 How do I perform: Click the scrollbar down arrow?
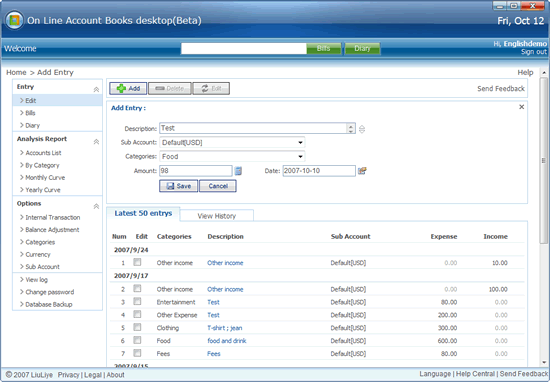click(544, 363)
